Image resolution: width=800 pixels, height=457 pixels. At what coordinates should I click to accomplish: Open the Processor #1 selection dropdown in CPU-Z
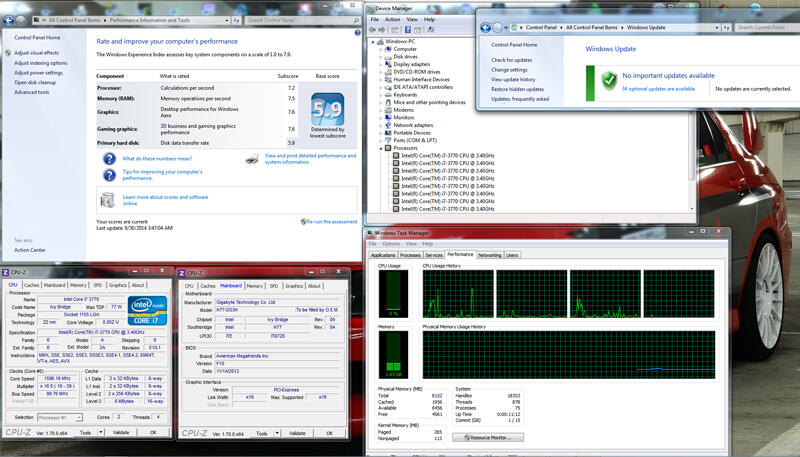(x=79, y=418)
